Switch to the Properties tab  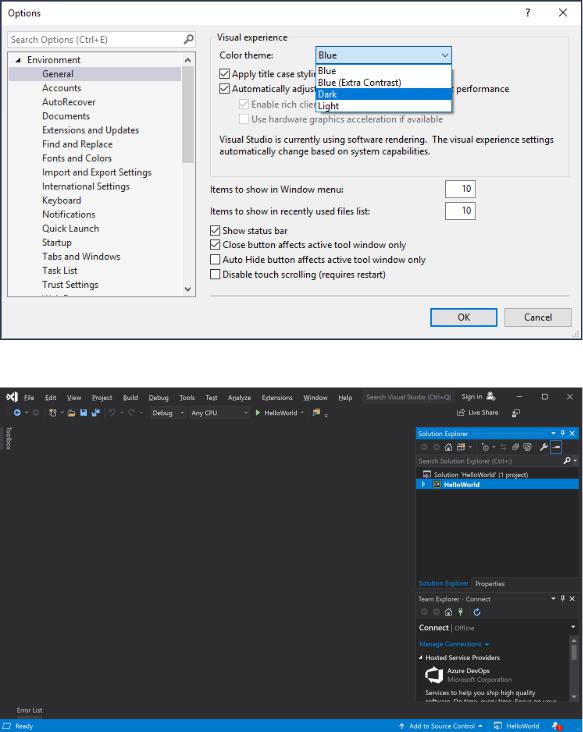pyautogui.click(x=490, y=584)
